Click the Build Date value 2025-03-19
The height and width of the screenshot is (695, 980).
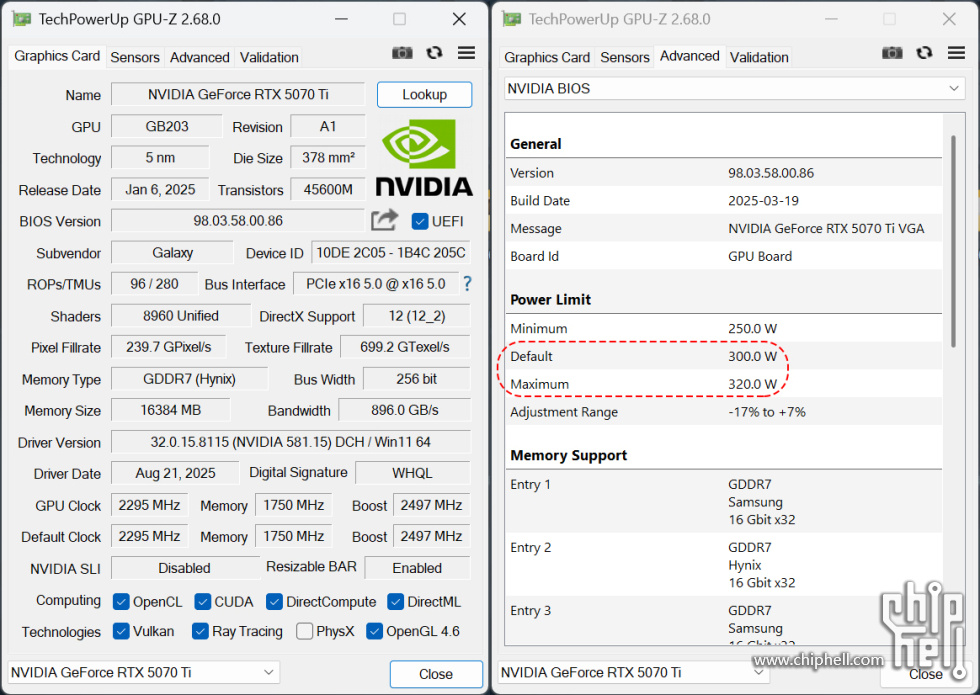coord(763,201)
